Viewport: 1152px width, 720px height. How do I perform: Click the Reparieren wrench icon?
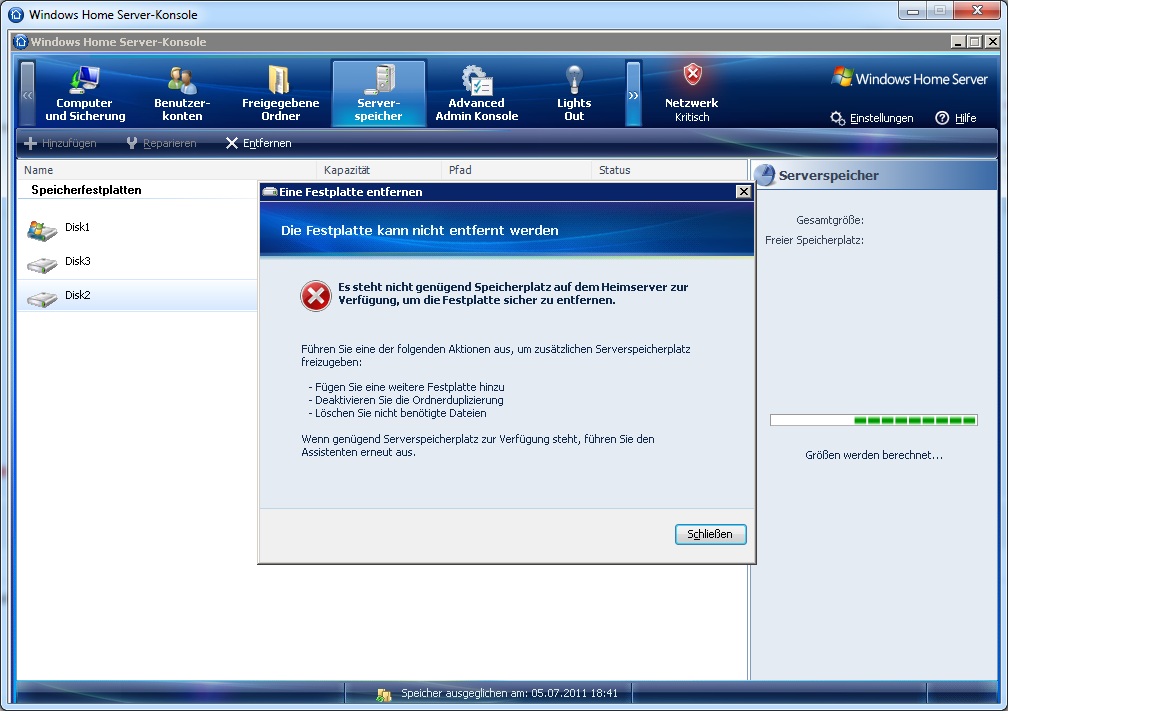pyautogui.click(x=132, y=143)
